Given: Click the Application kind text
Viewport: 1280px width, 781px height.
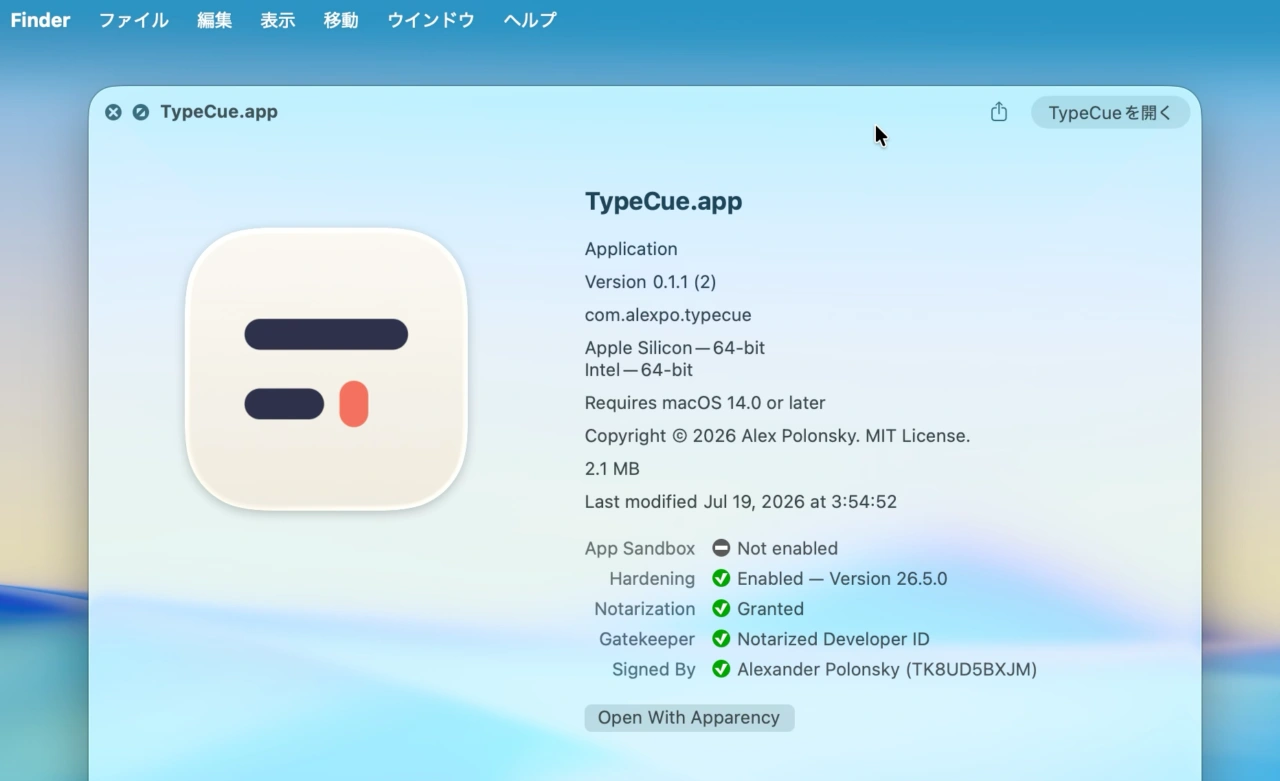Looking at the screenshot, I should coord(631,249).
